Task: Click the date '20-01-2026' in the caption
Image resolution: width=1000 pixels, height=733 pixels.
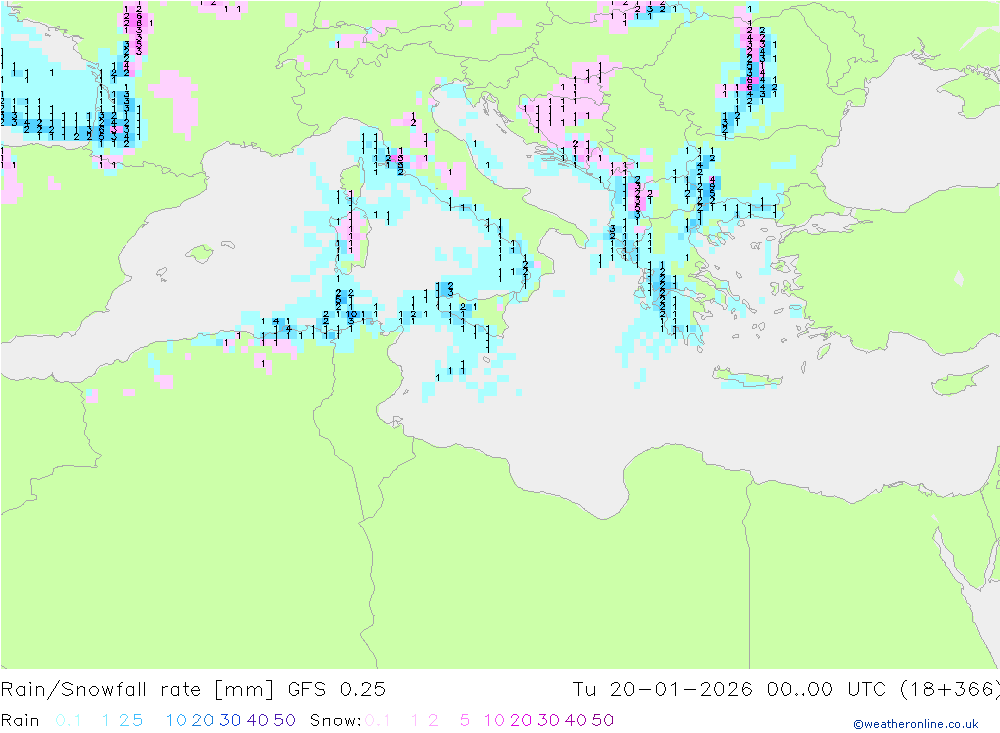Action: coord(681,690)
